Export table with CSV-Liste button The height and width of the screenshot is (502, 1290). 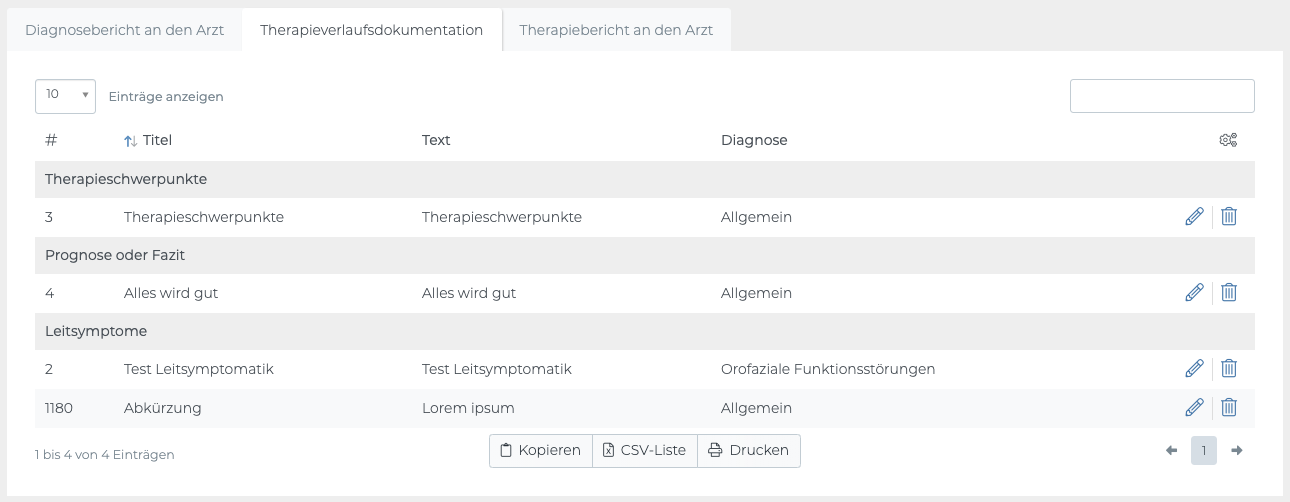click(645, 450)
